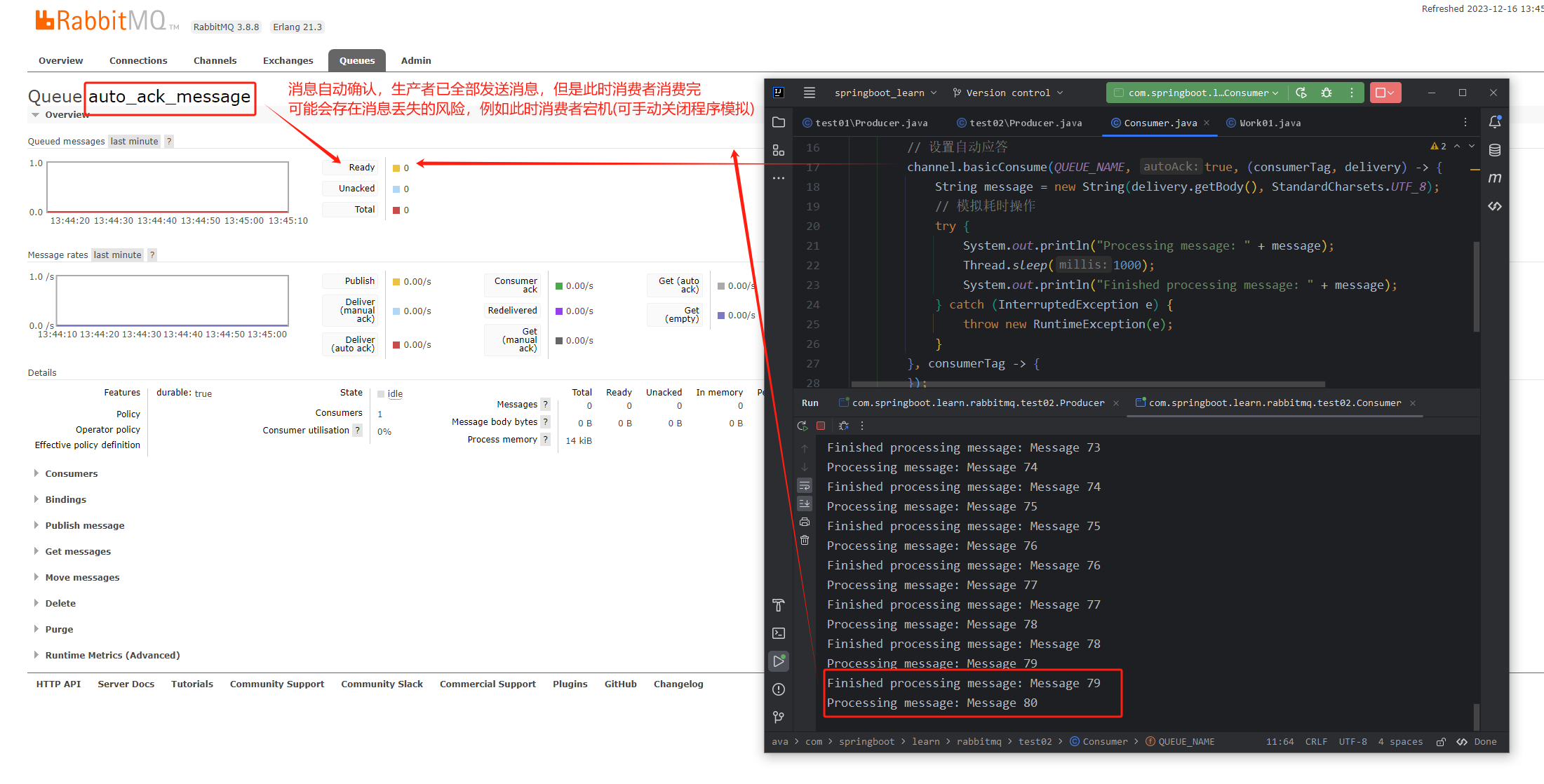Viewport: 1544px width, 784px height.
Task: Open HTTP API footer link
Action: [58, 684]
